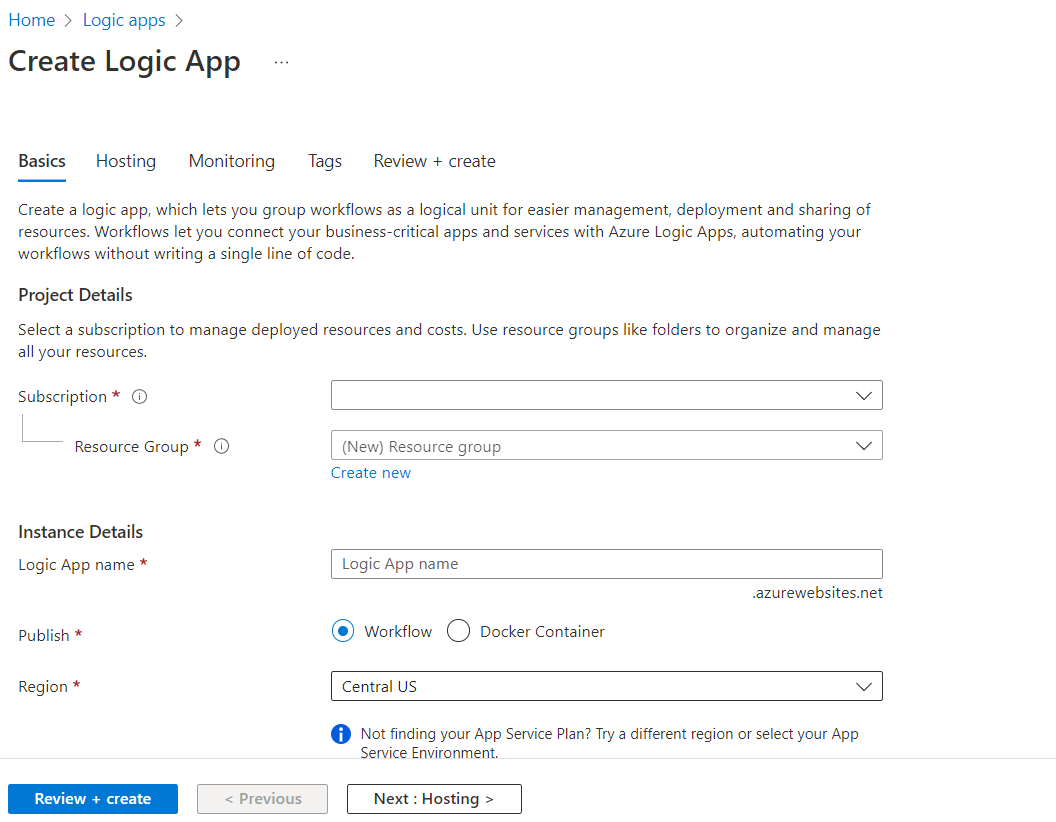The width and height of the screenshot is (1056, 822).
Task: Click the Create new resource group link
Action: pos(370,473)
